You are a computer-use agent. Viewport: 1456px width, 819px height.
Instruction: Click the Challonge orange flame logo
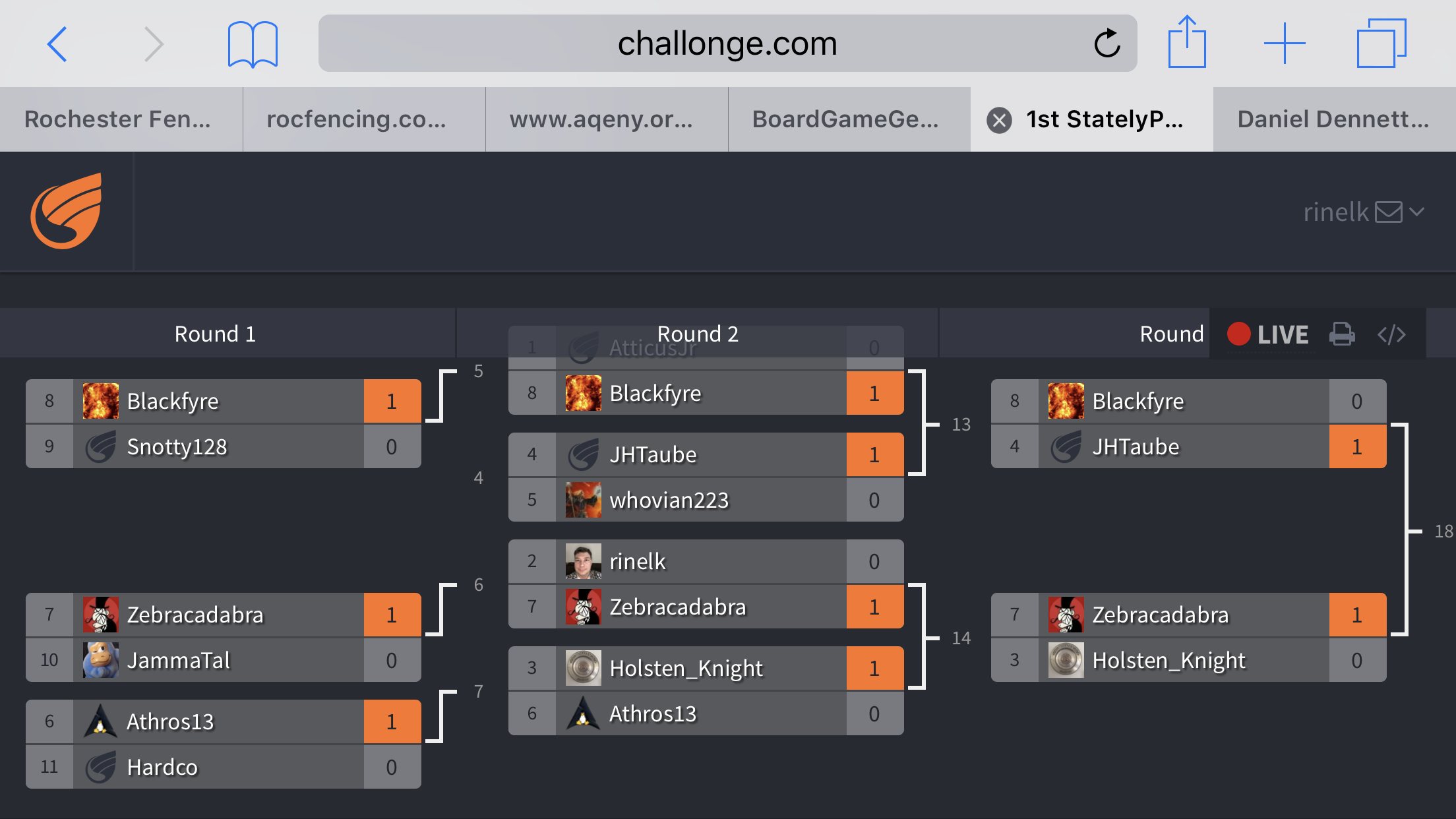pos(67,211)
